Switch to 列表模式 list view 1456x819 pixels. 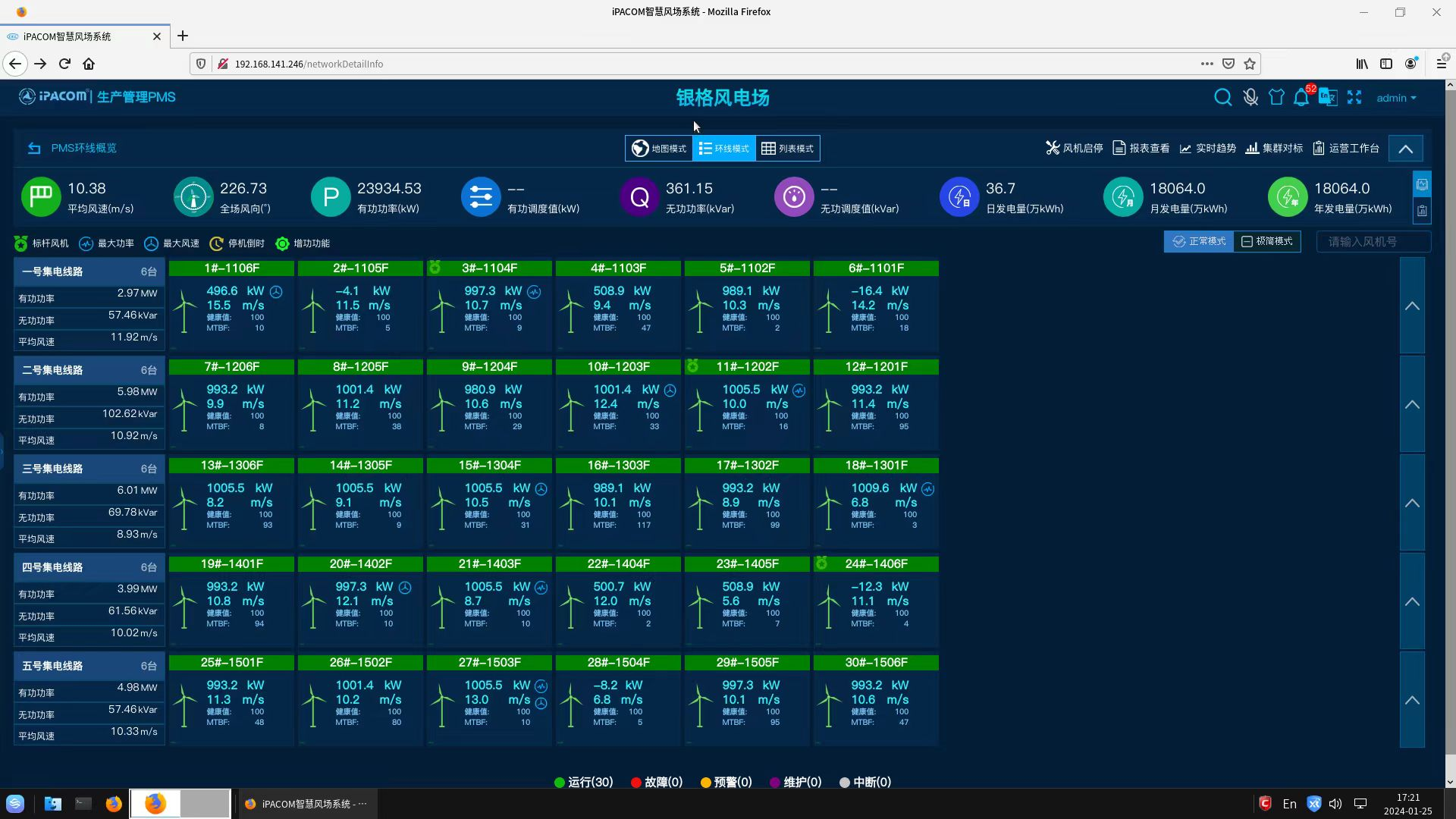pyautogui.click(x=787, y=148)
